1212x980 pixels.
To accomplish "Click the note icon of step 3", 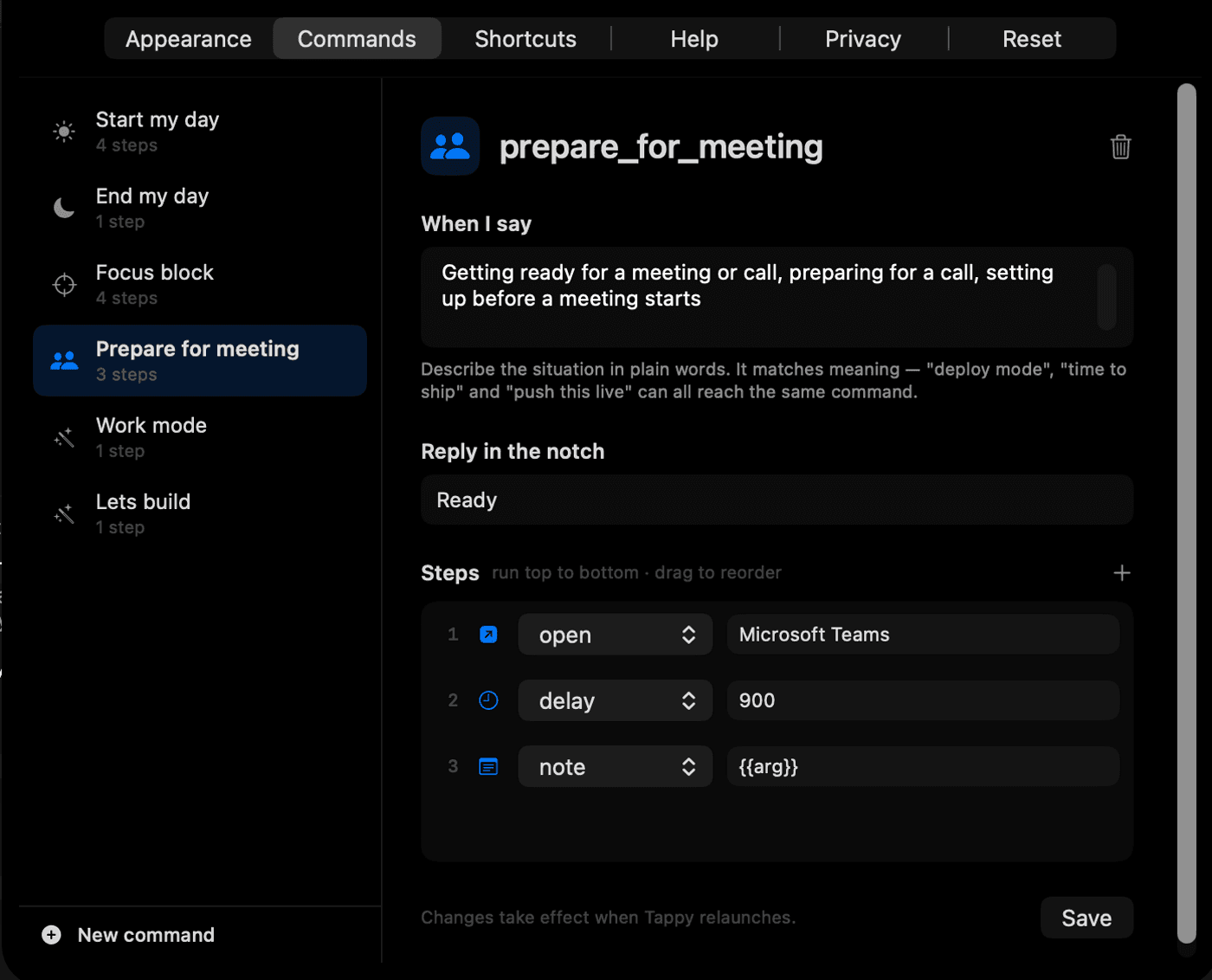I will point(488,767).
